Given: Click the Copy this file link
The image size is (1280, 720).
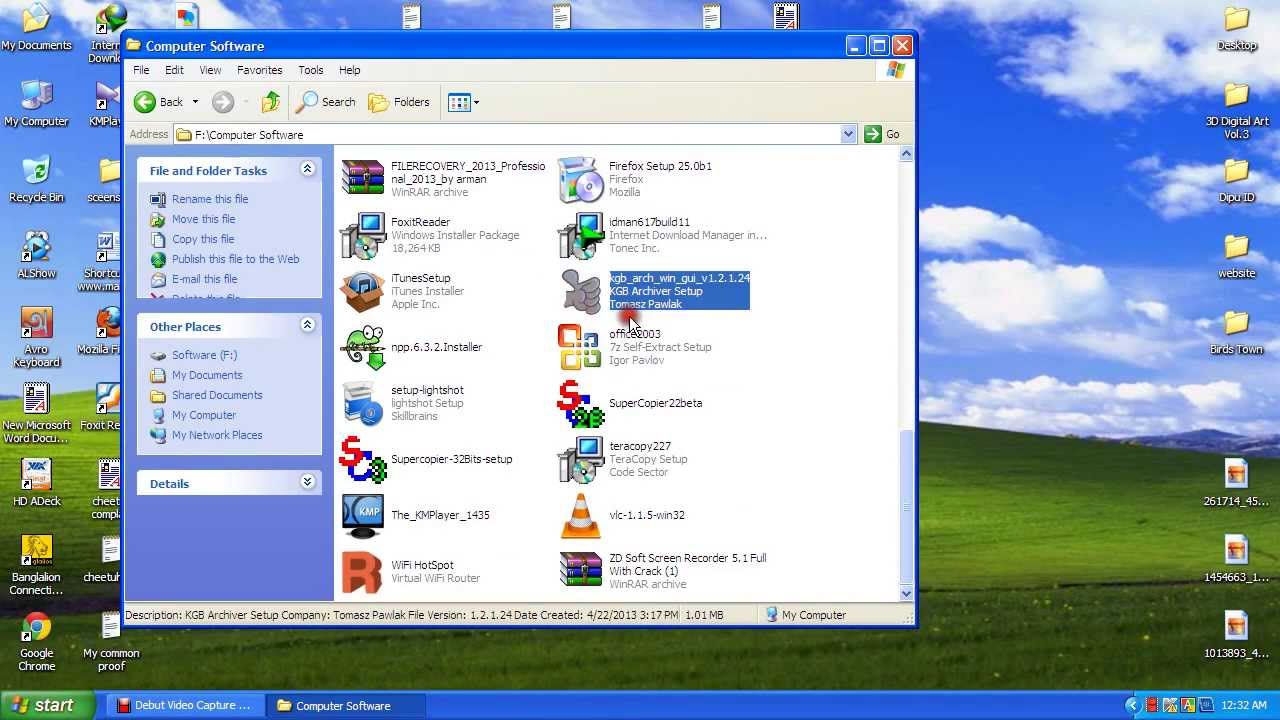Looking at the screenshot, I should pos(203,239).
